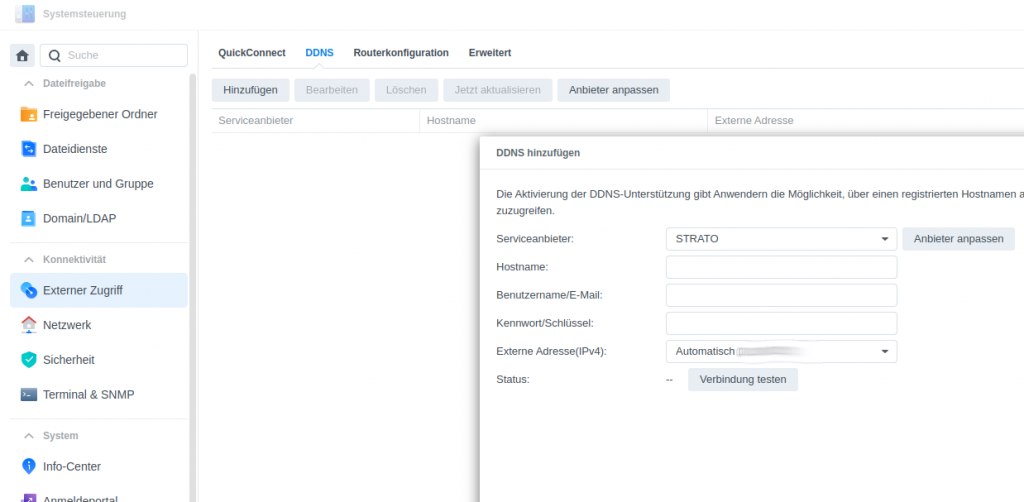Open Freigegebener Ordner folder icon
Viewport: 1024px width, 502px height.
coord(29,114)
